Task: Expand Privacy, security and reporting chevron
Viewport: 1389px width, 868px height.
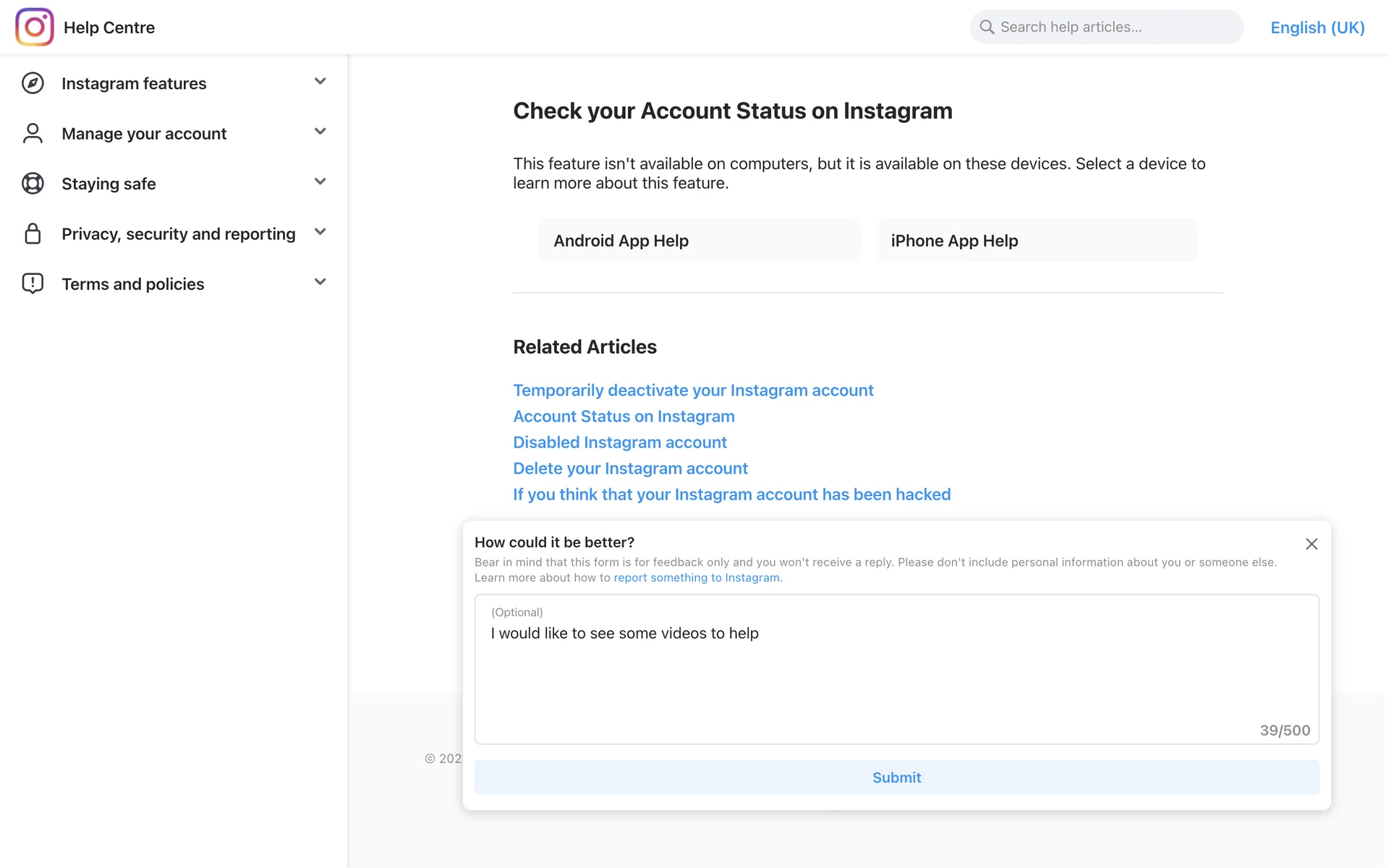Action: pyautogui.click(x=320, y=231)
